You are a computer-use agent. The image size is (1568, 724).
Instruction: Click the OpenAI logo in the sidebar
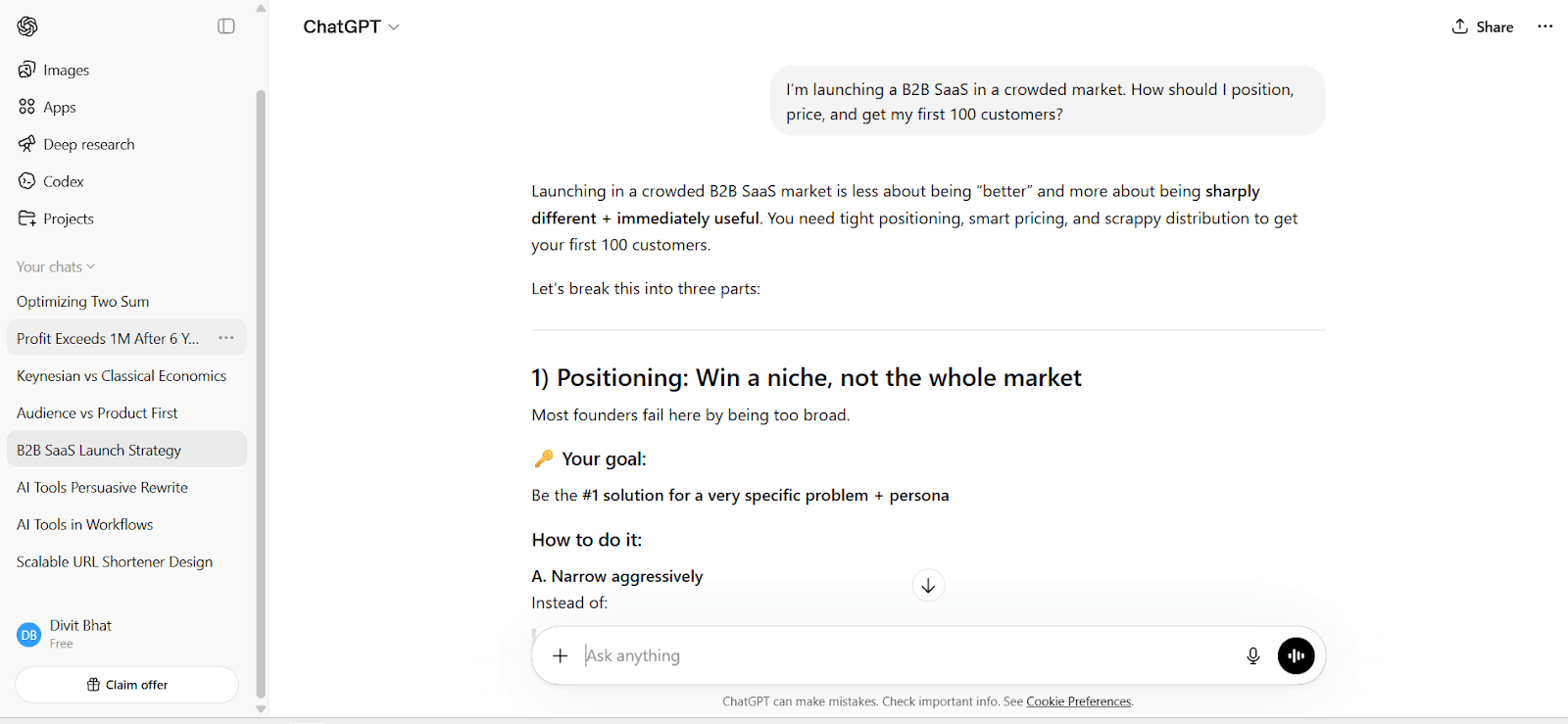[x=27, y=25]
